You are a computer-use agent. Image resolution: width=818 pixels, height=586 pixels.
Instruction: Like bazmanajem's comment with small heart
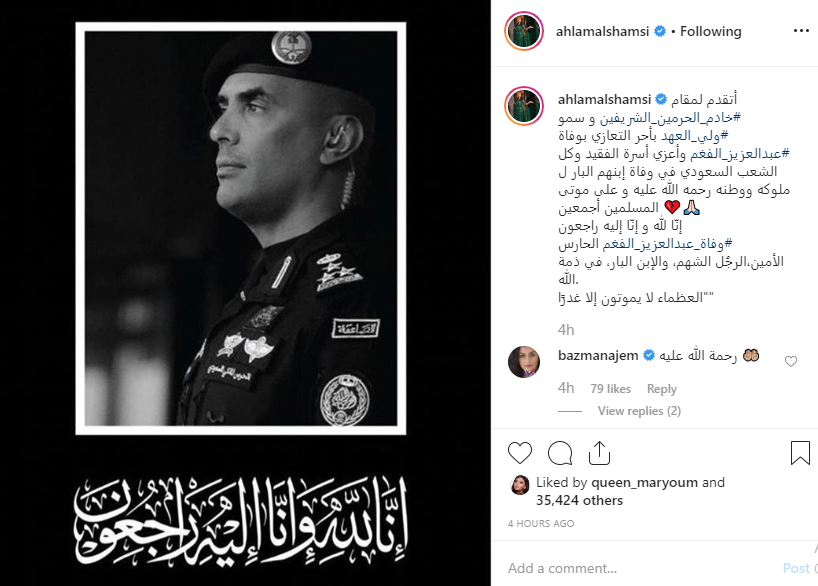[x=791, y=361]
